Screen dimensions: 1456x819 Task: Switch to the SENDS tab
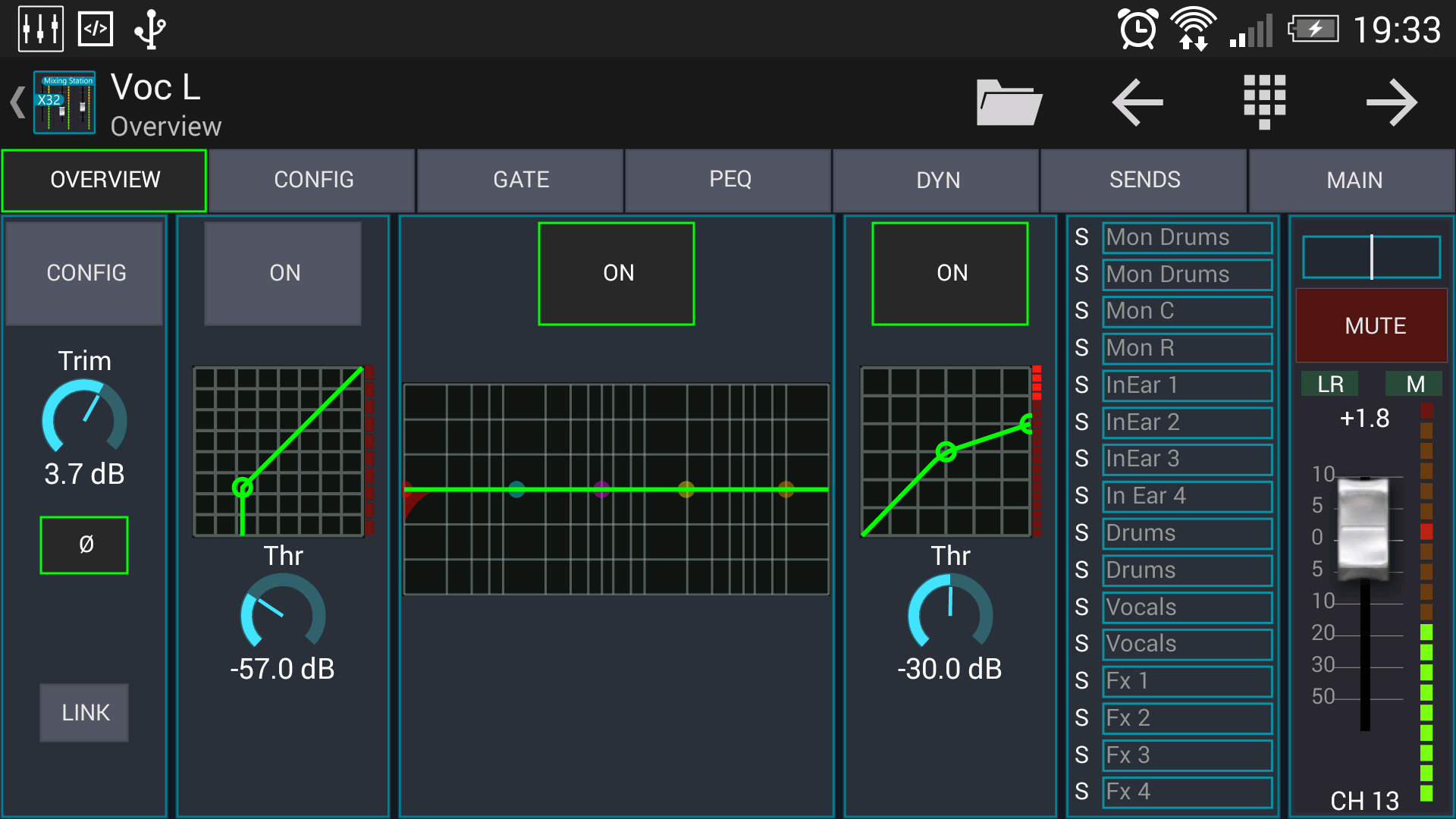[1144, 180]
